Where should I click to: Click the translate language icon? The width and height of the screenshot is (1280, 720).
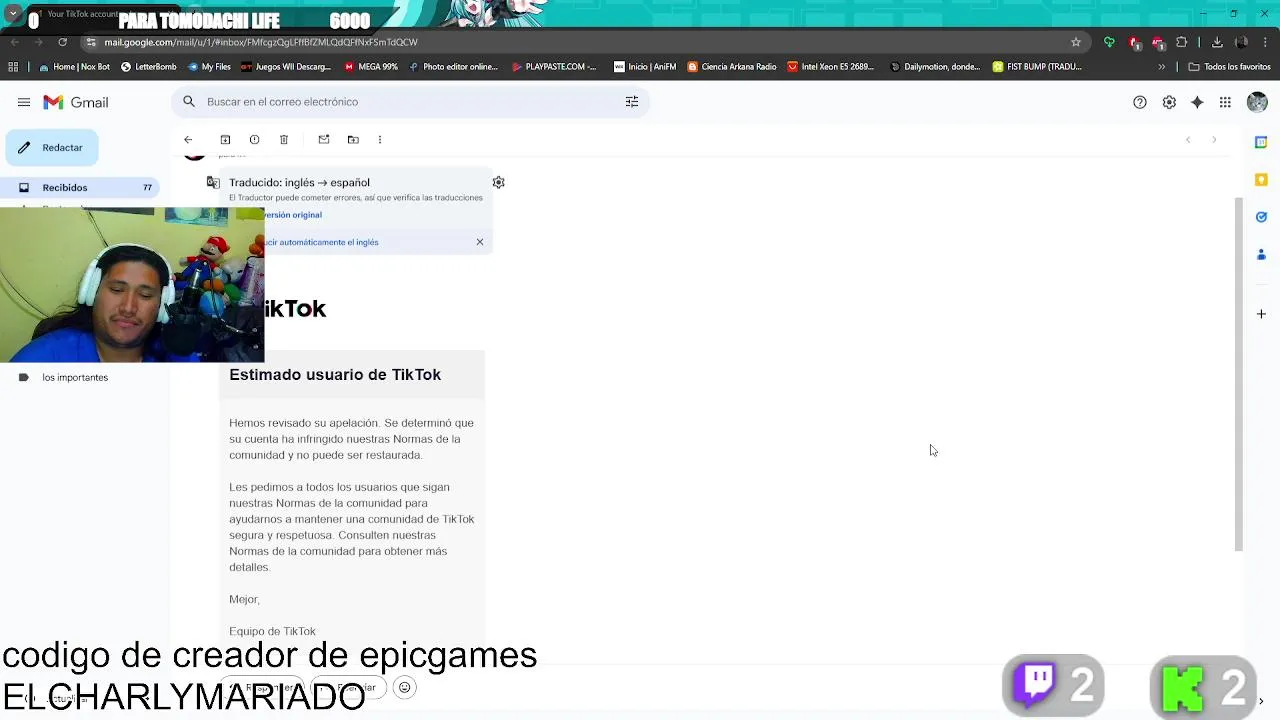point(213,183)
